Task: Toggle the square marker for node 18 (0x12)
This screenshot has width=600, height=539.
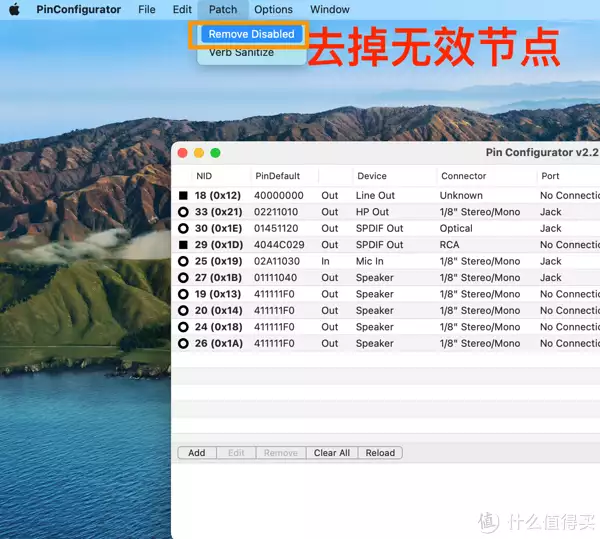Action: point(183,195)
